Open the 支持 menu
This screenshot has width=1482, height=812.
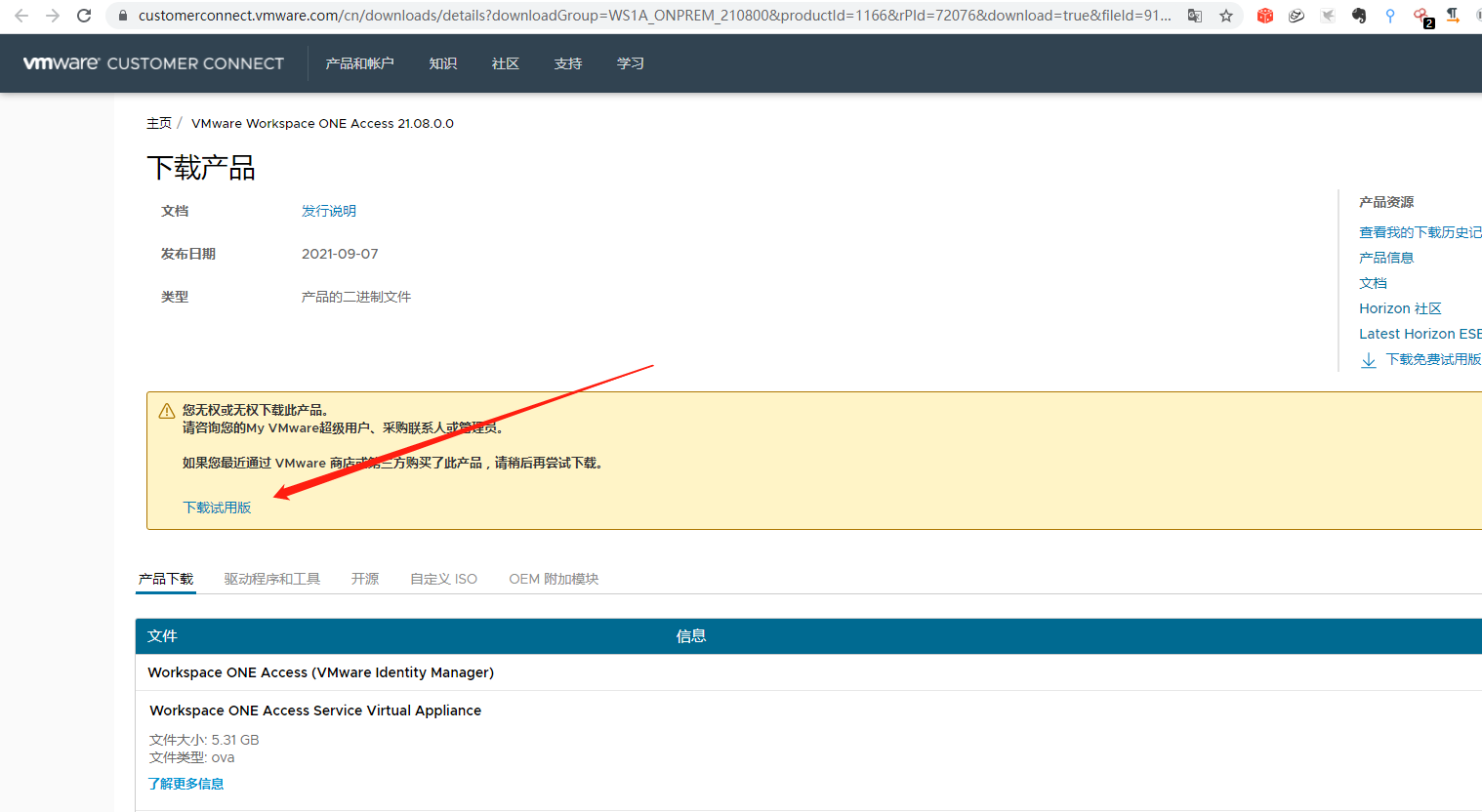click(568, 63)
